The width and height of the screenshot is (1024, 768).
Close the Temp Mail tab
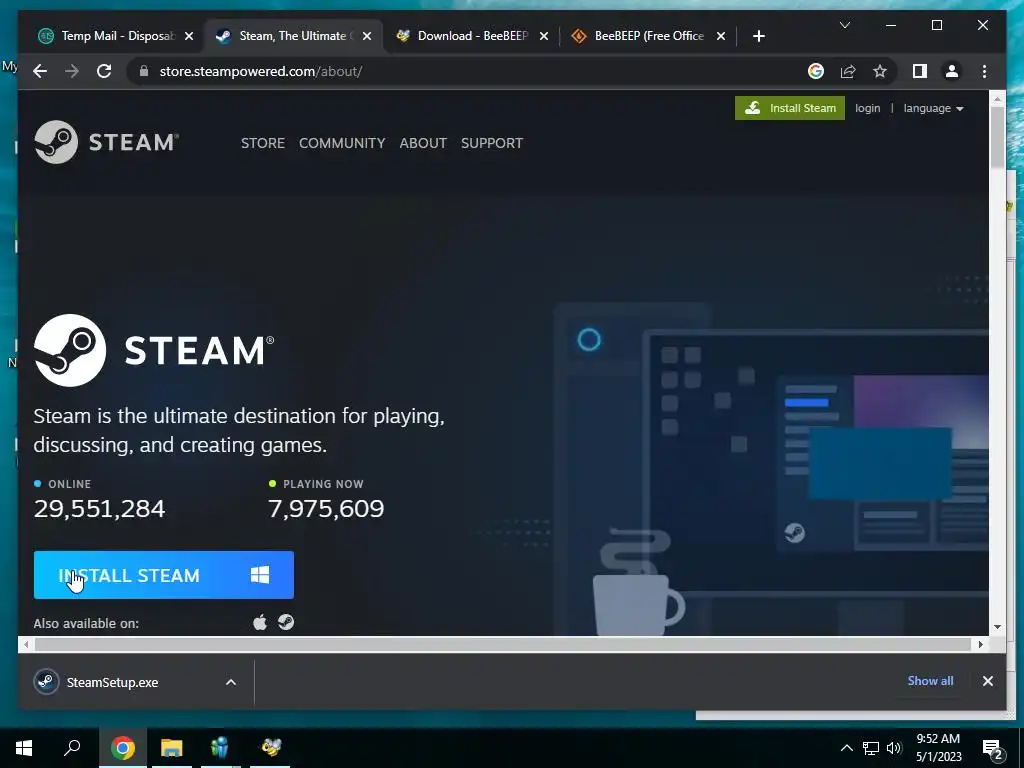189,37
